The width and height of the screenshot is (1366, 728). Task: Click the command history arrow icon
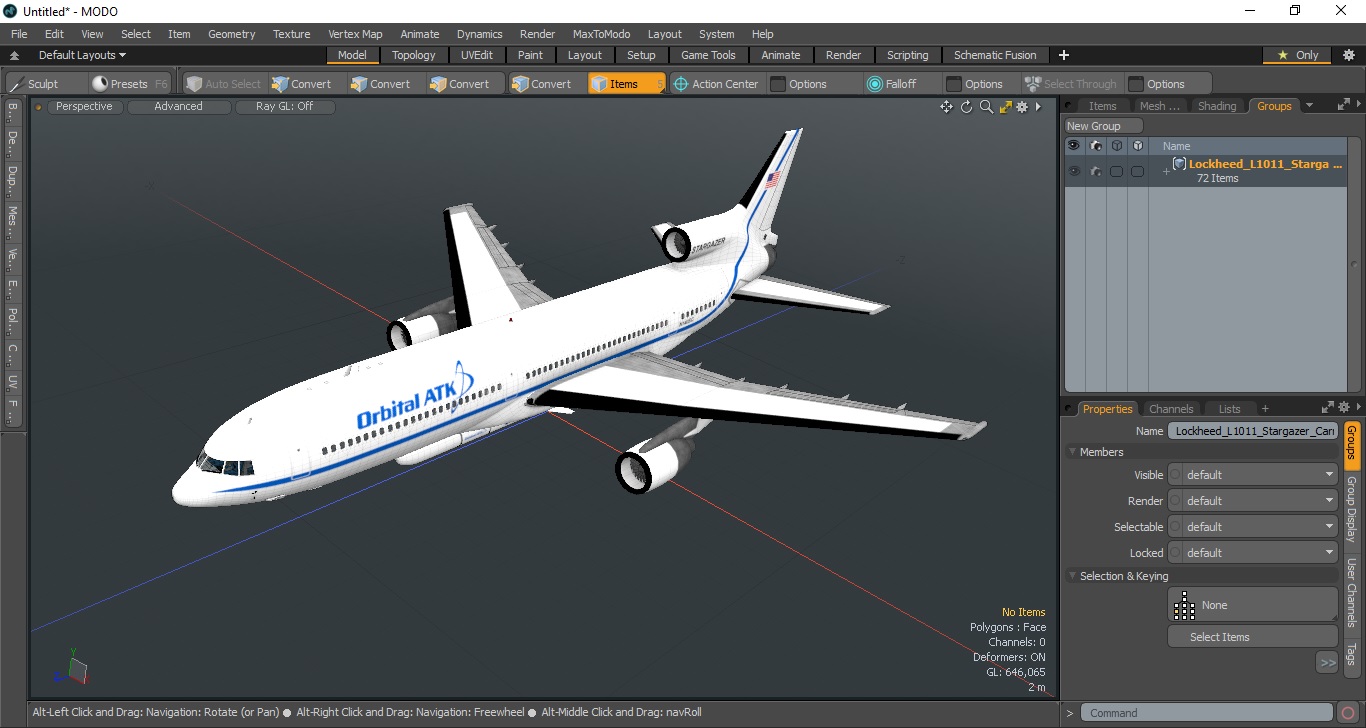click(1069, 713)
